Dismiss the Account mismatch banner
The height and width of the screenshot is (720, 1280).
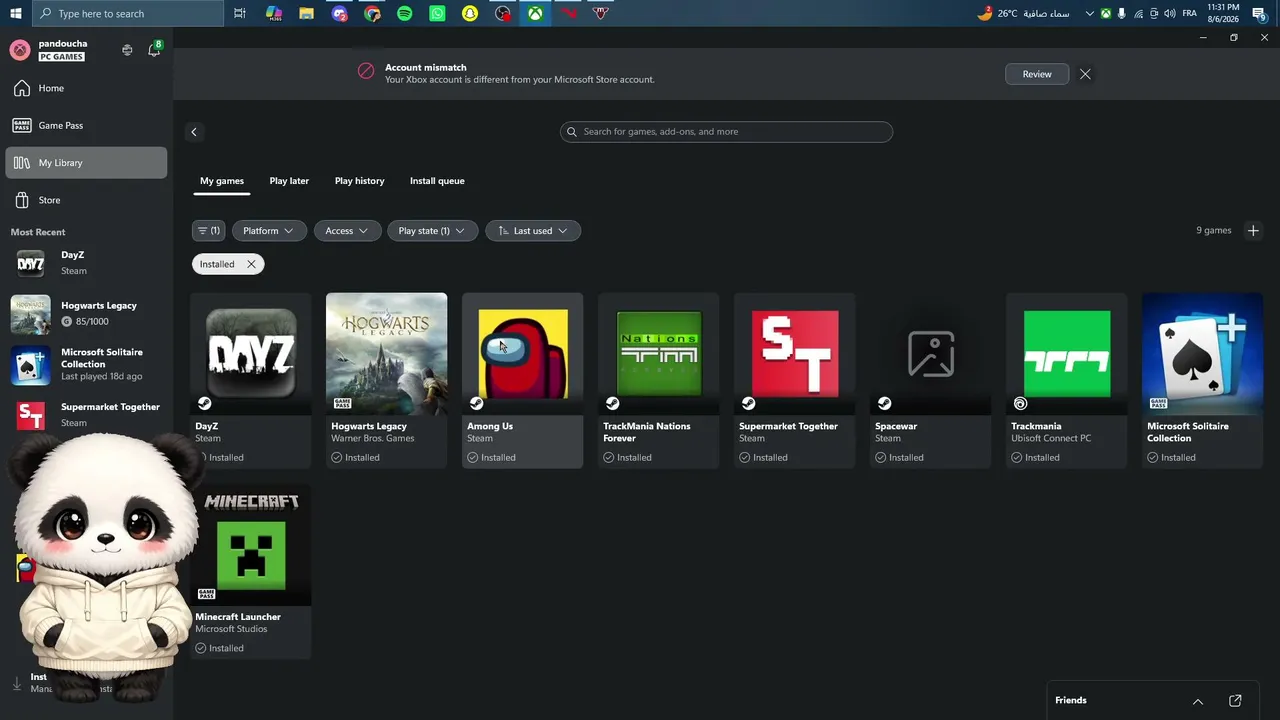(x=1085, y=74)
